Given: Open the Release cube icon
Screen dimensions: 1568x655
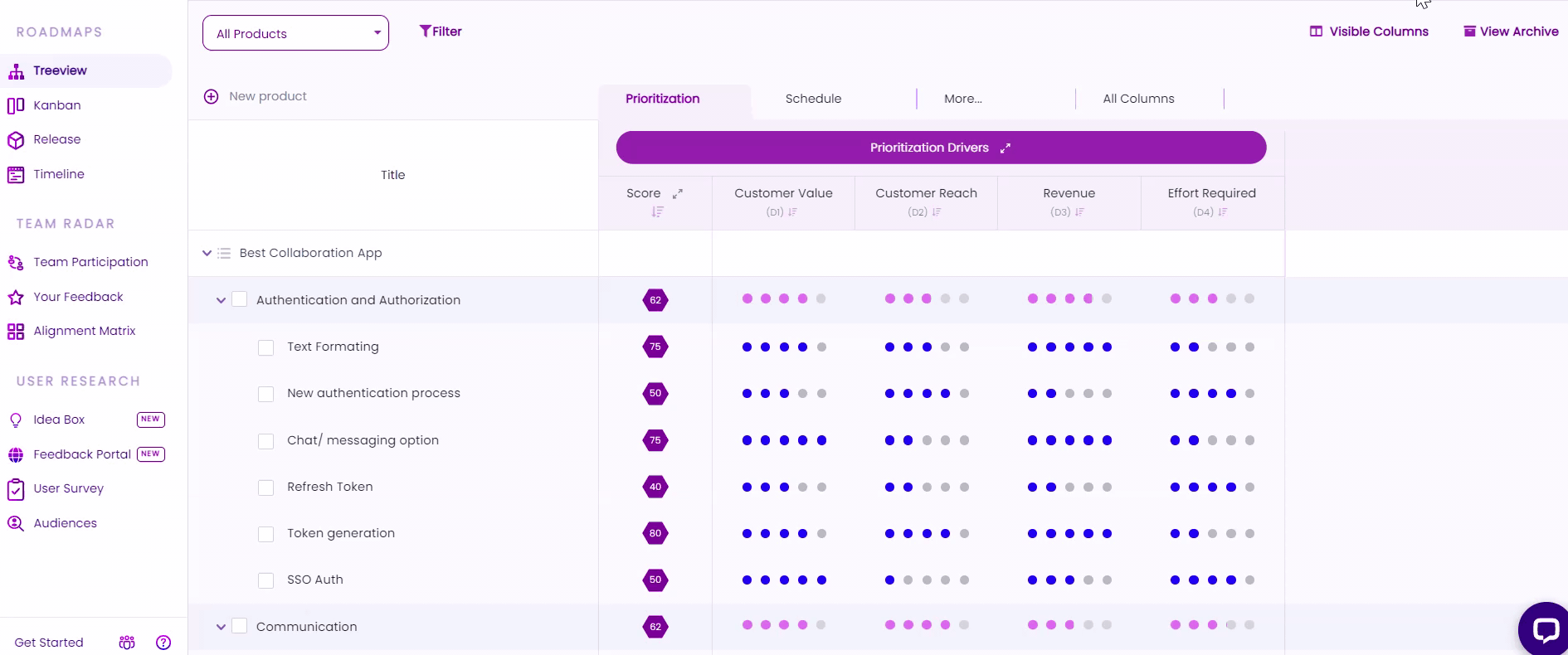Looking at the screenshot, I should pos(16,140).
